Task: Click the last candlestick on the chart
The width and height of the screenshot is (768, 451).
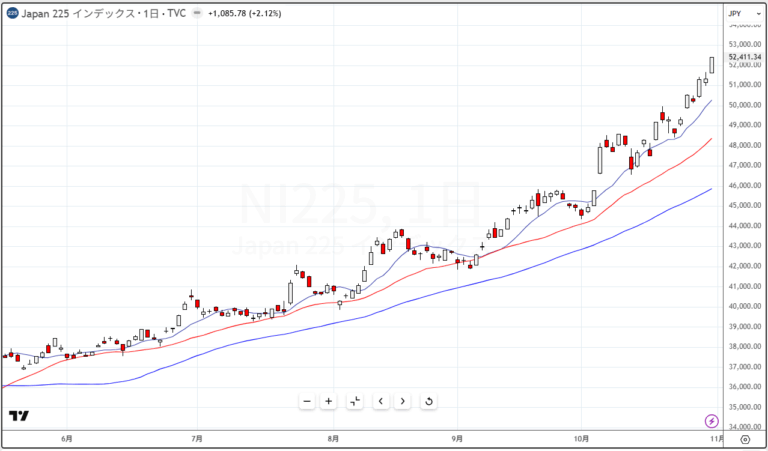Action: pos(712,65)
